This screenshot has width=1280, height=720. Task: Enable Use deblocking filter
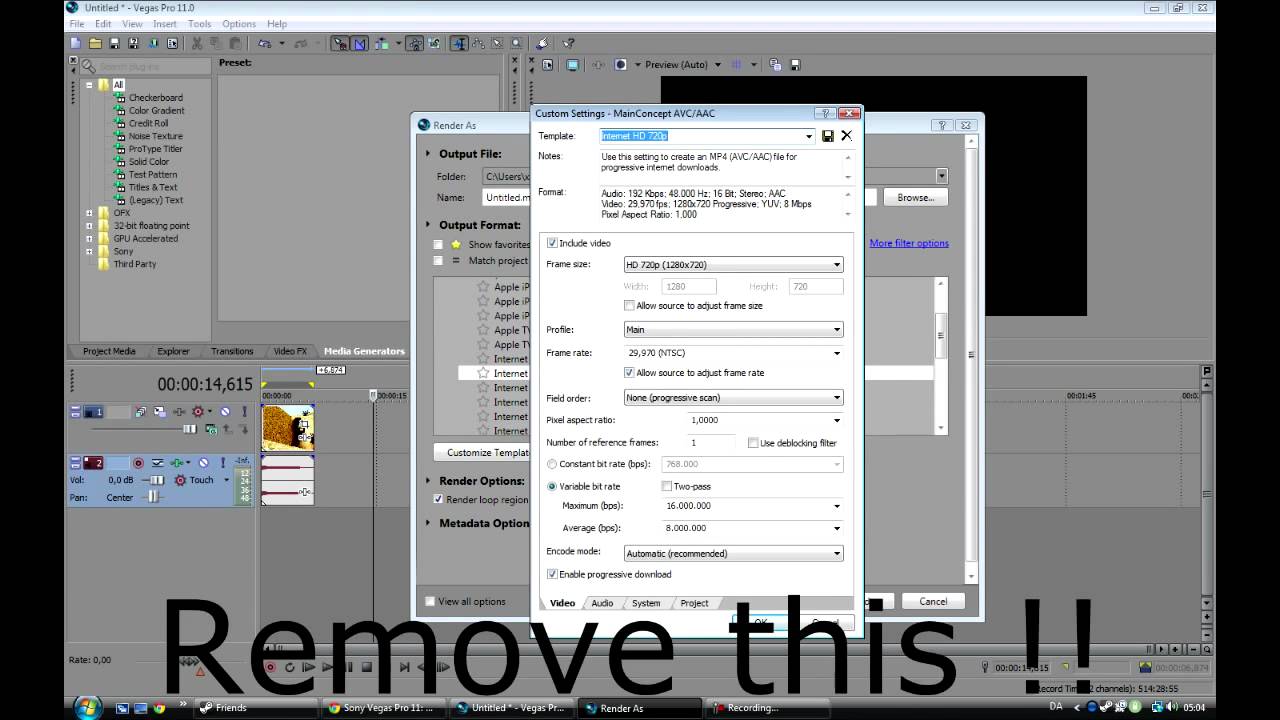[753, 443]
